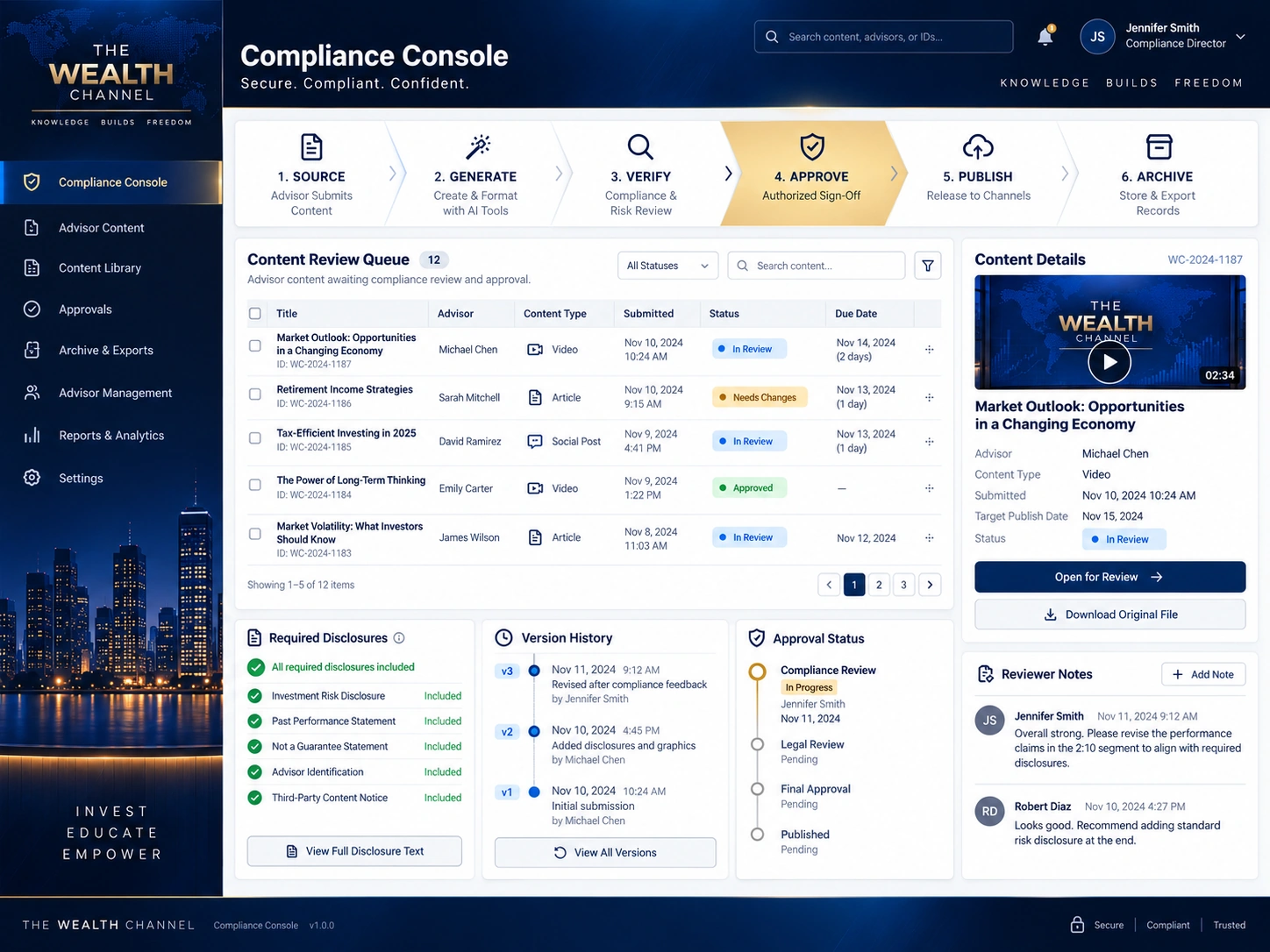Click the Social Post icon for David Ramirez
This screenshot has width=1270, height=952.
[535, 442]
